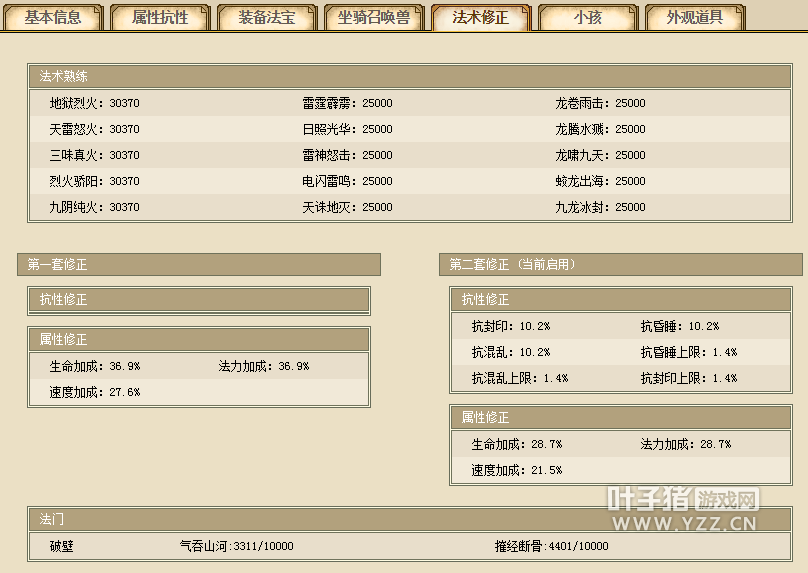Select the 第一套修正 header

[58, 265]
